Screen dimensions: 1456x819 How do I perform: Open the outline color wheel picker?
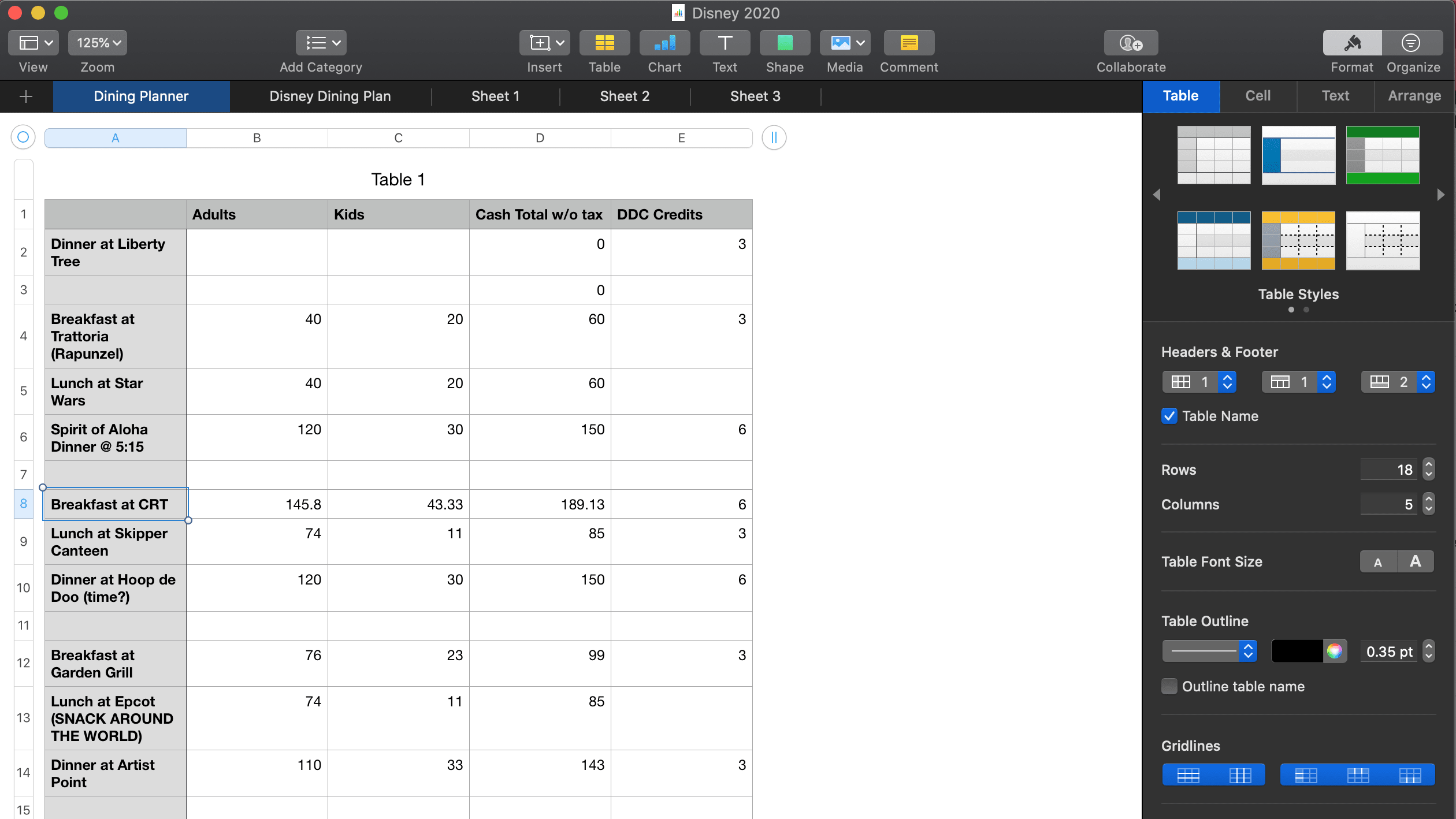click(x=1335, y=652)
